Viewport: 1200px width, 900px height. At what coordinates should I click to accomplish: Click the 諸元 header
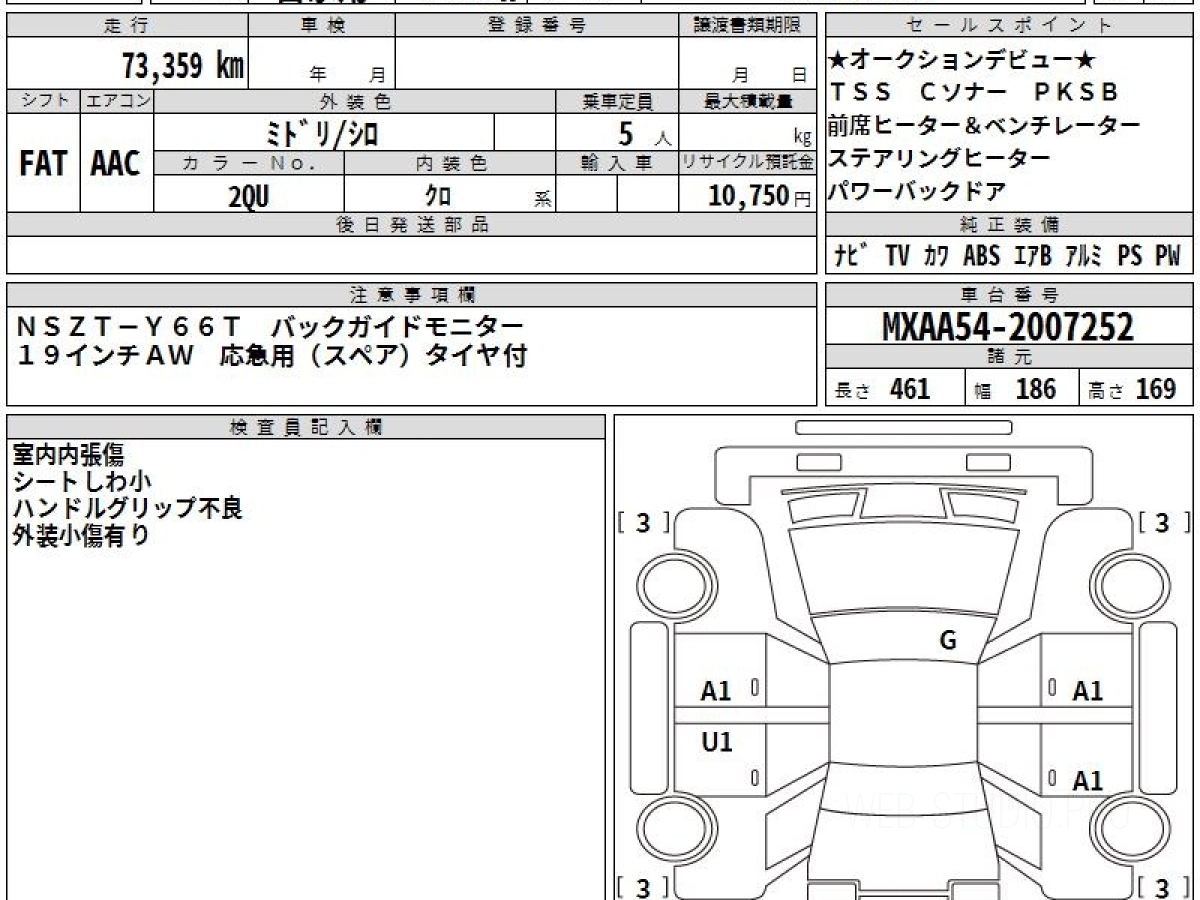pyautogui.click(x=1010, y=357)
